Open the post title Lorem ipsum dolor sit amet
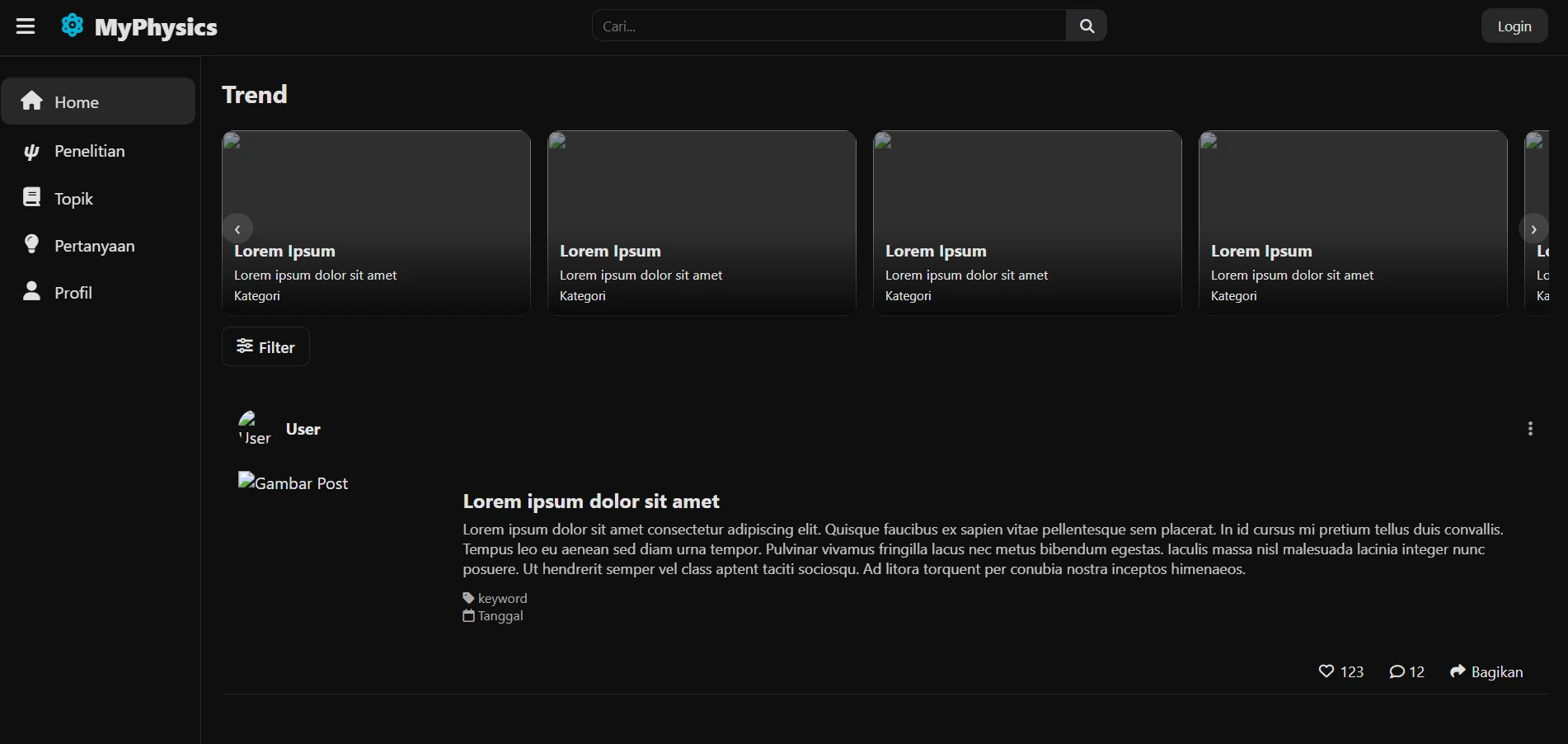The image size is (1568, 744). (591, 501)
